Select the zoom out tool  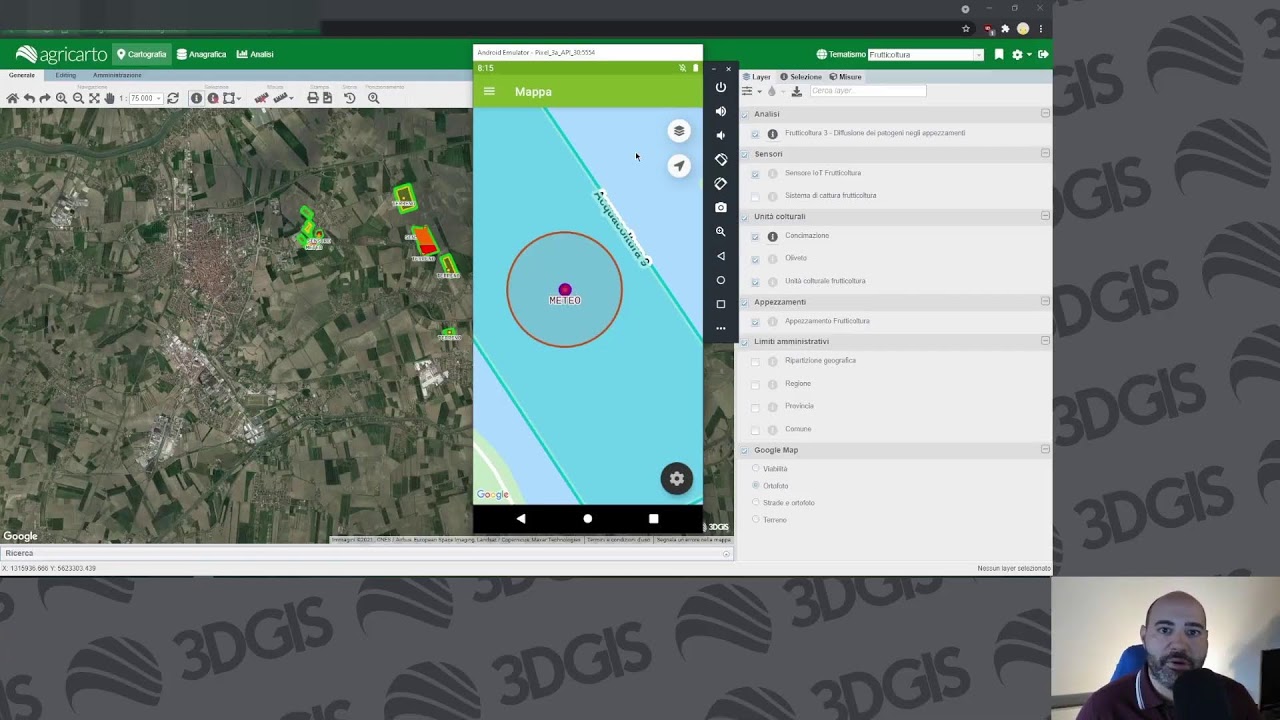tap(78, 98)
